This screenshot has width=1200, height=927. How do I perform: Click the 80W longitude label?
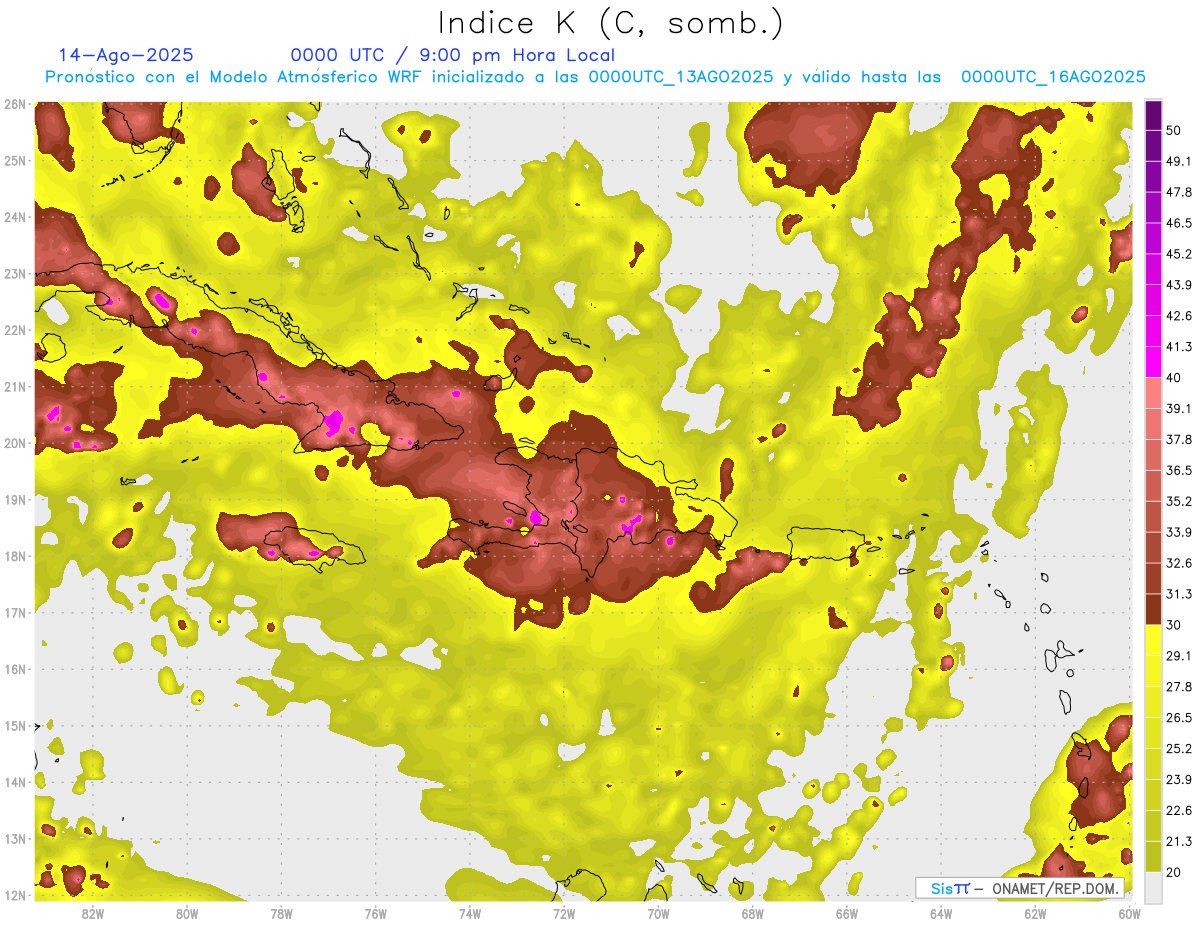187,914
